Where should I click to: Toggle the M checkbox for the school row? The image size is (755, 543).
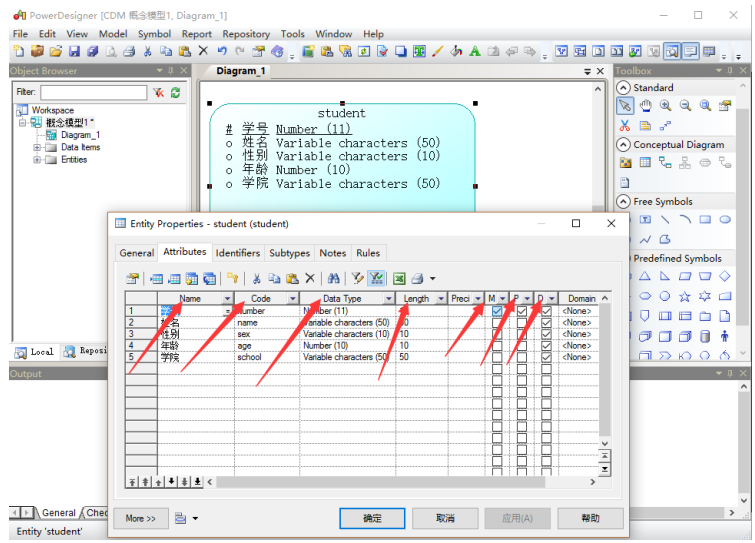pyautogui.click(x=497, y=357)
